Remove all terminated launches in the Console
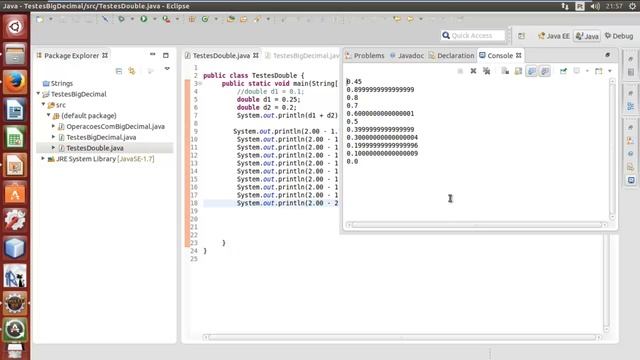The image size is (640, 360). [487, 71]
